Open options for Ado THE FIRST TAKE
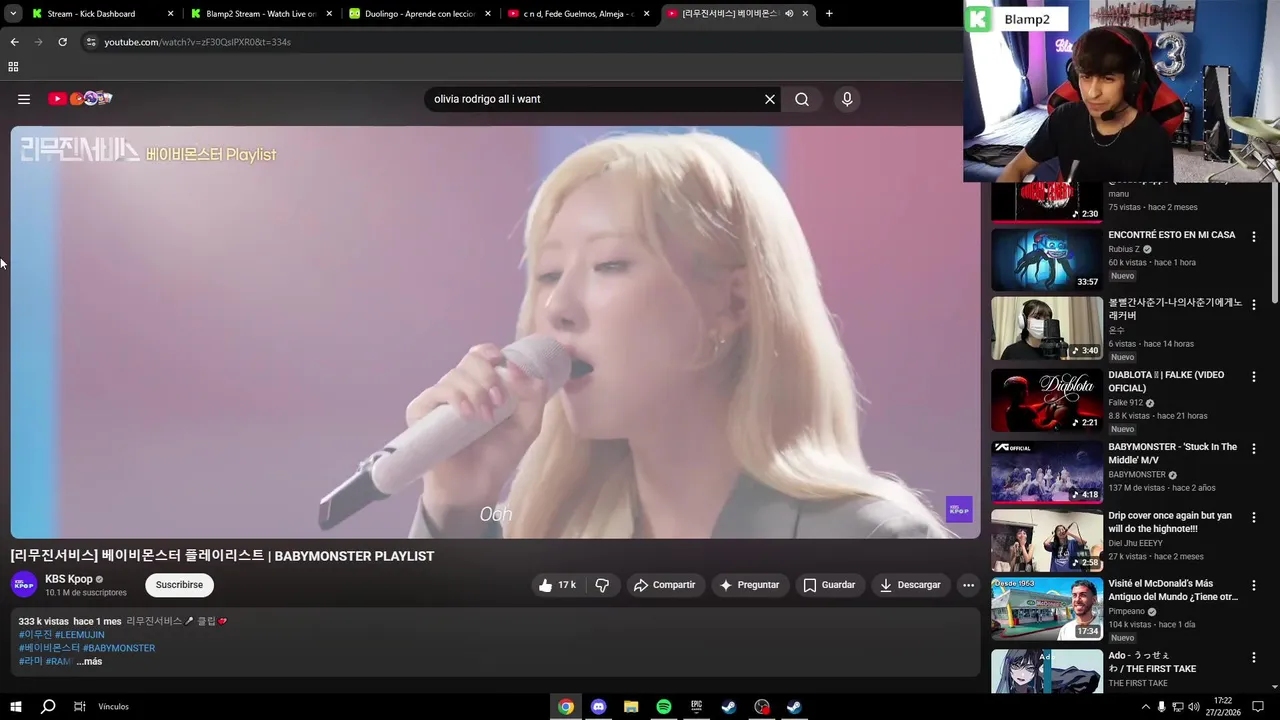 click(1253, 657)
